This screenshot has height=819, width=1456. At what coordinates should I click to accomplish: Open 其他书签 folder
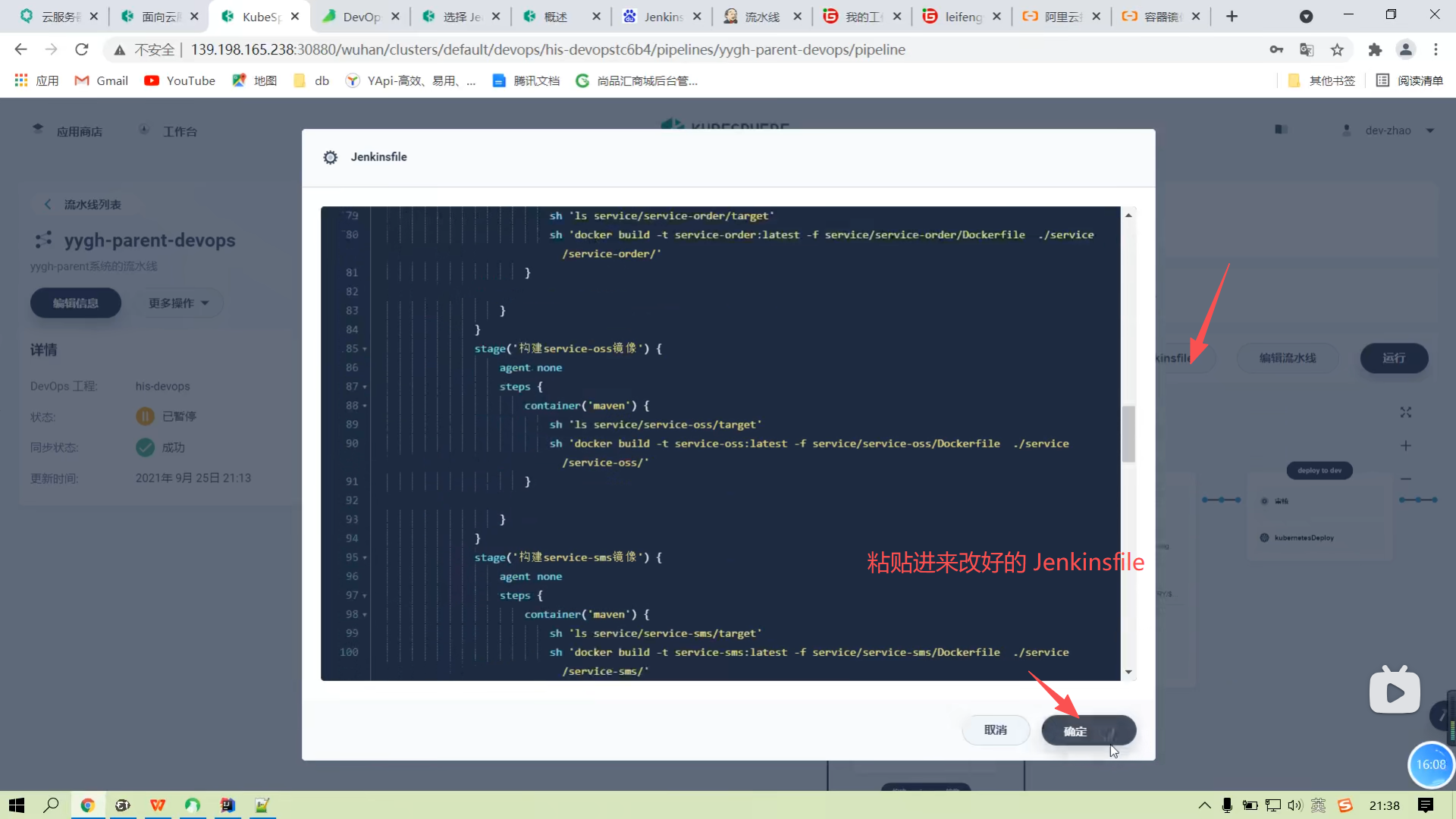click(x=1322, y=80)
